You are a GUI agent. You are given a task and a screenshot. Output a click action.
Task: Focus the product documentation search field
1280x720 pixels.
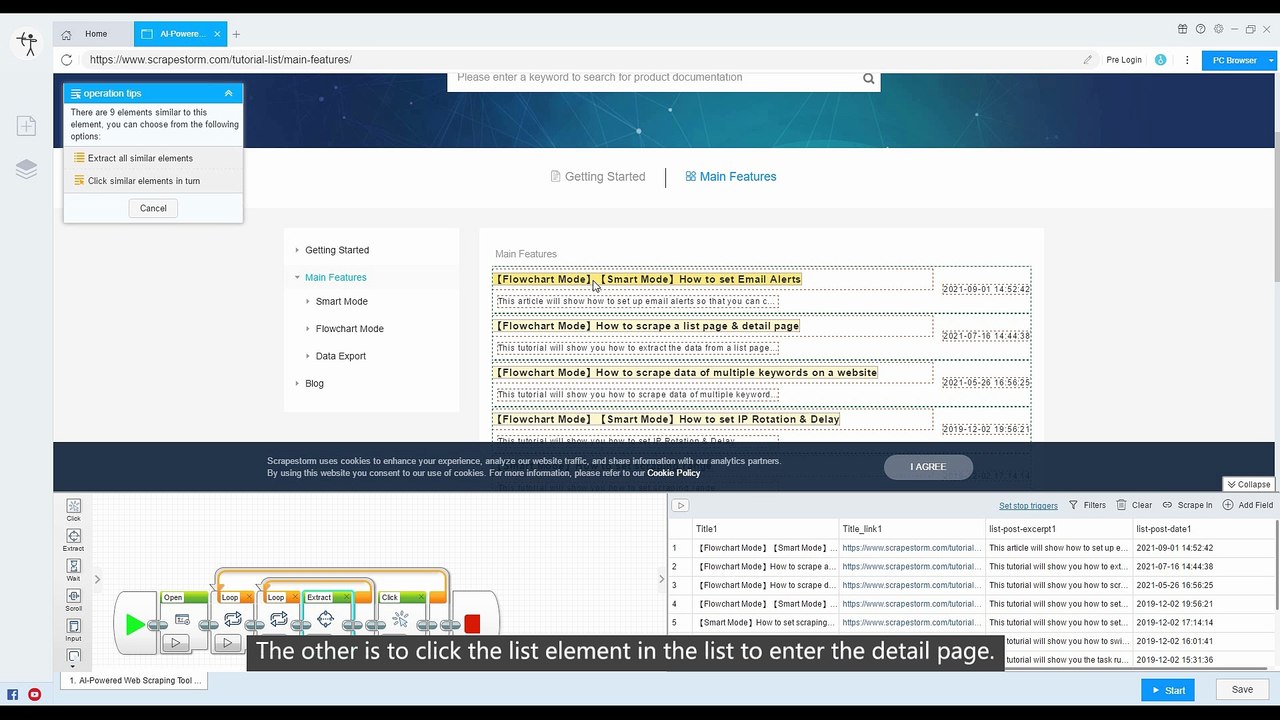tap(655, 78)
